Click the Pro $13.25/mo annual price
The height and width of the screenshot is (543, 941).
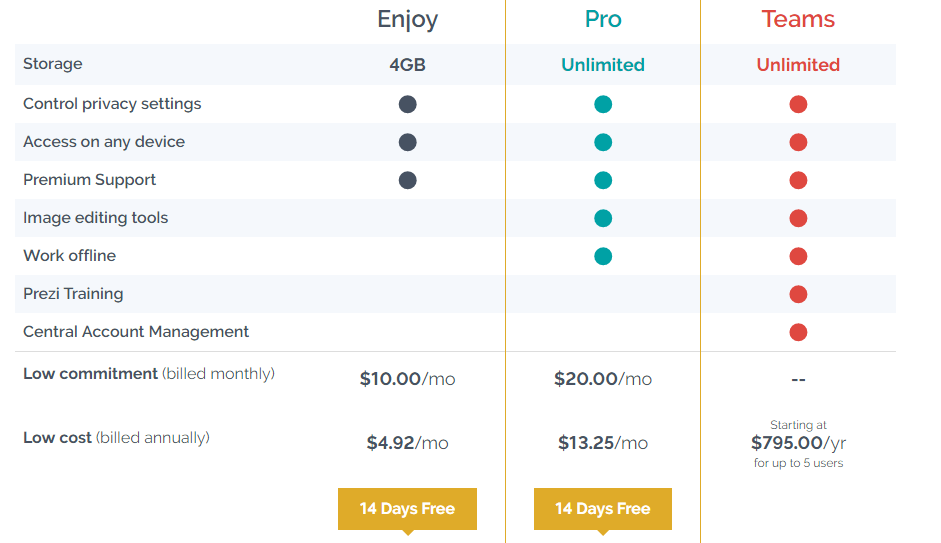(x=603, y=443)
